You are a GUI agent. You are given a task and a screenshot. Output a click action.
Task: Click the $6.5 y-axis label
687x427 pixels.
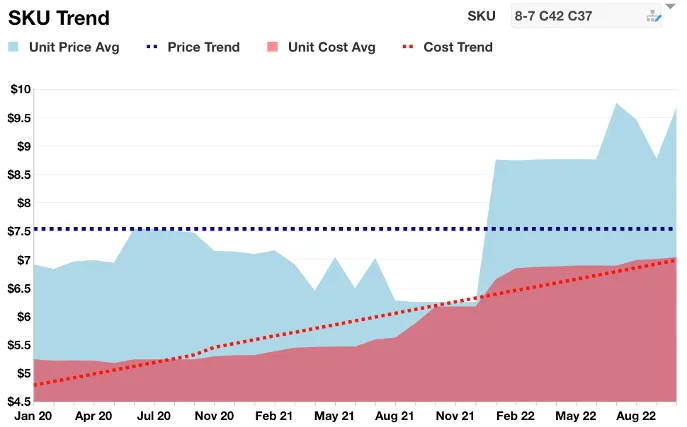click(x=19, y=288)
